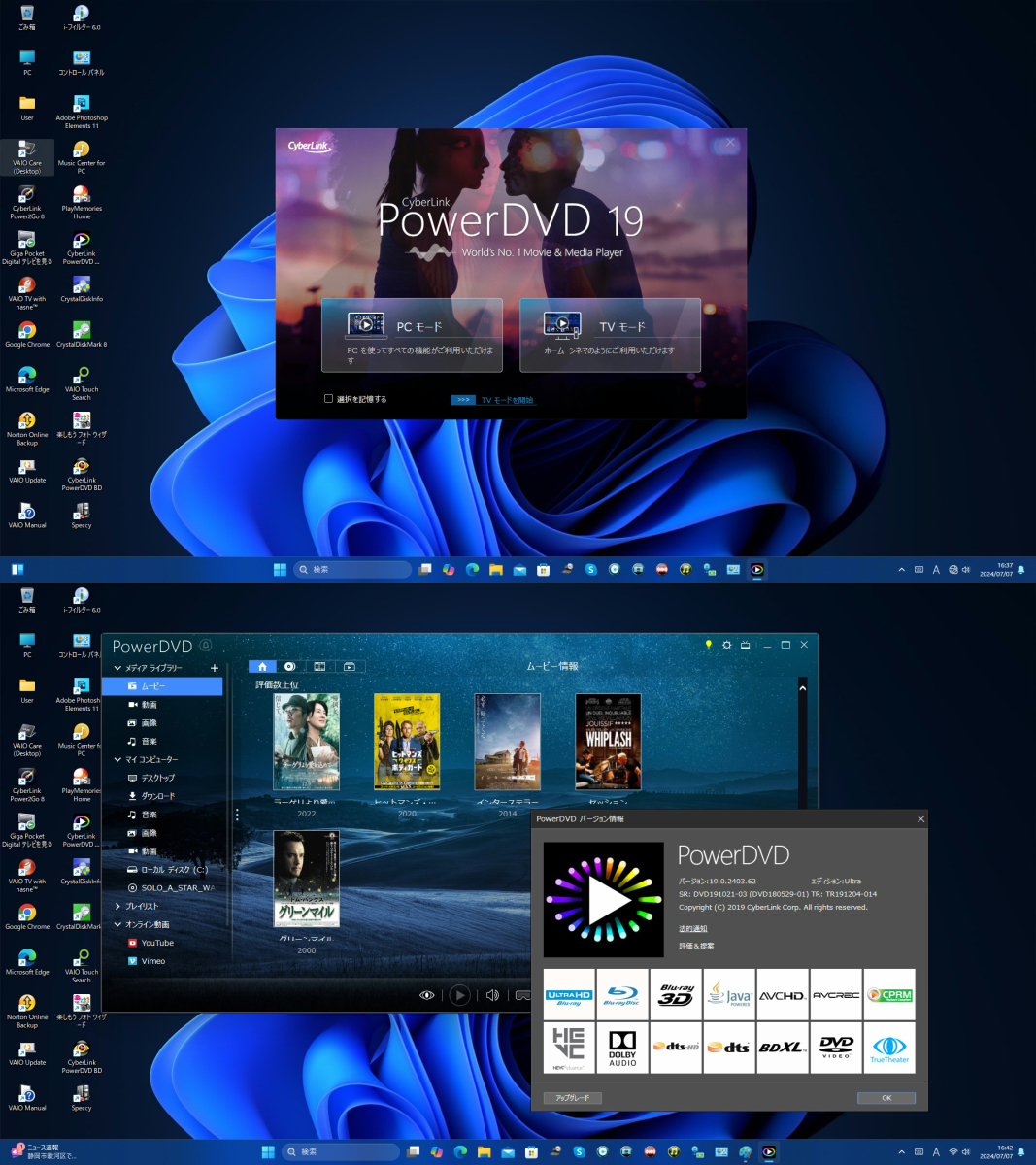Screen dimensions: 1036x1165
Task: Click the round icon beside the PowerDVD title
Action: (205, 646)
